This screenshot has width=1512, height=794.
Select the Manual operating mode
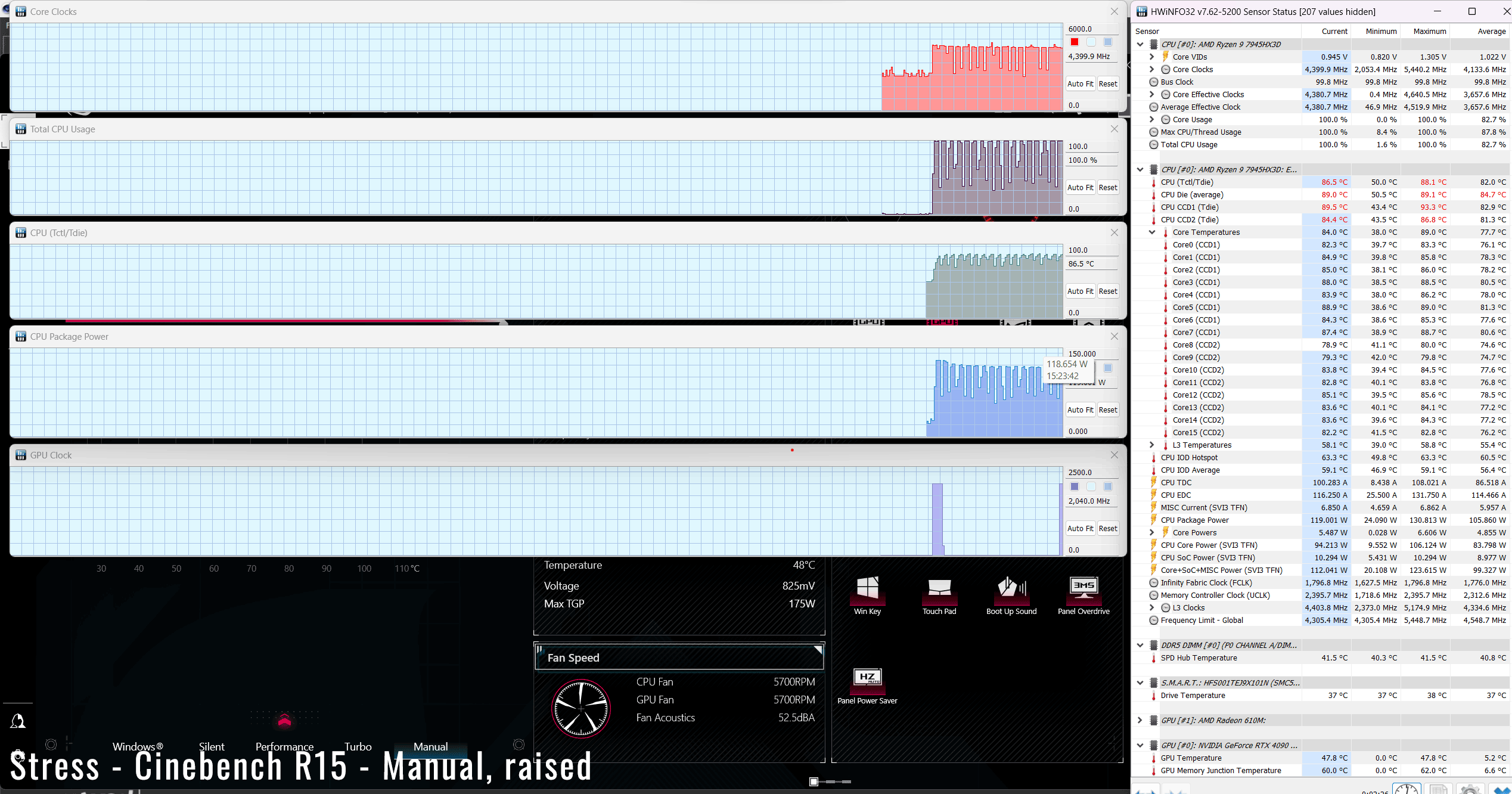(430, 747)
